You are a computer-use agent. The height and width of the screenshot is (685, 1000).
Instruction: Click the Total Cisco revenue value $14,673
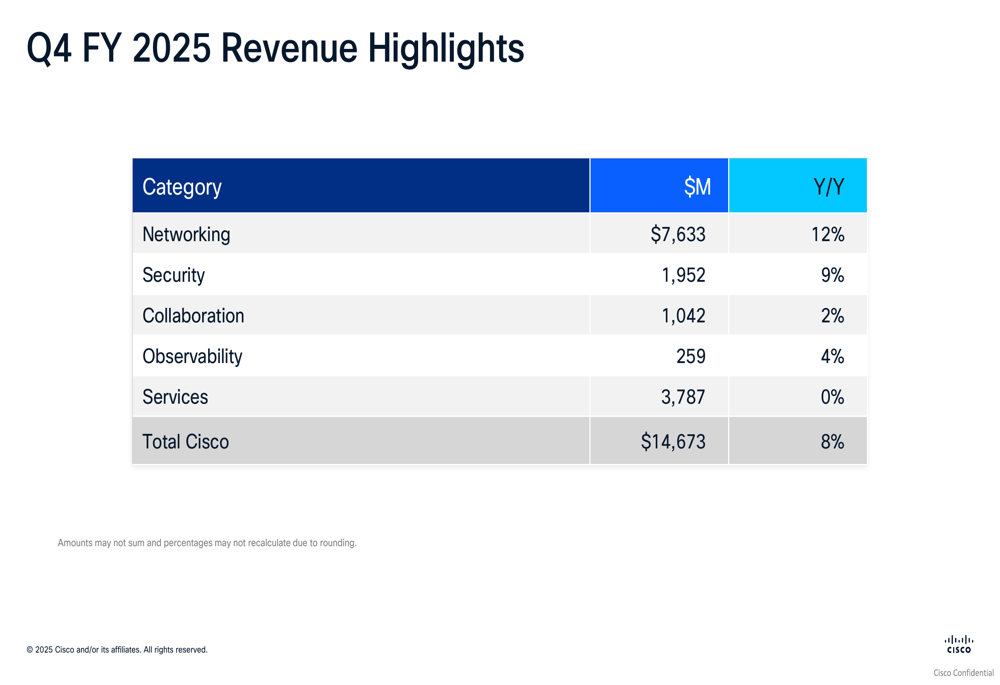tap(673, 441)
